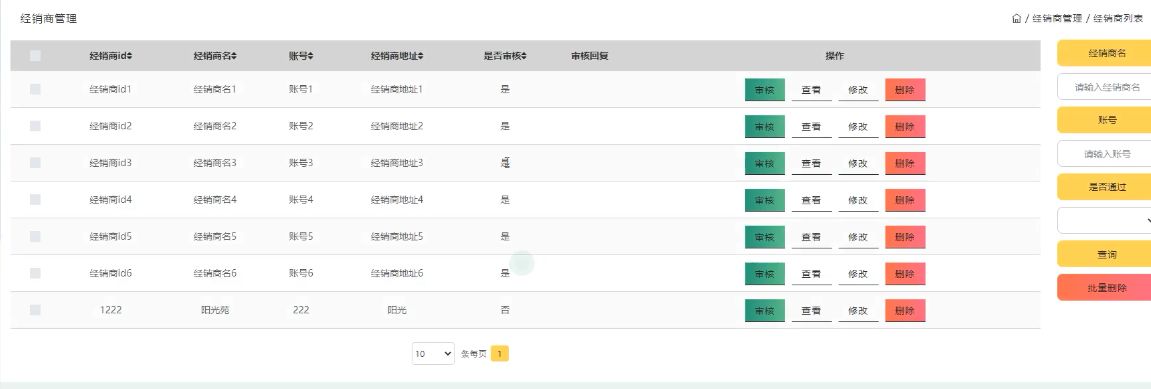Sort by 是否审核 column header
Image resolution: width=1151 pixels, height=389 pixels.
point(505,56)
